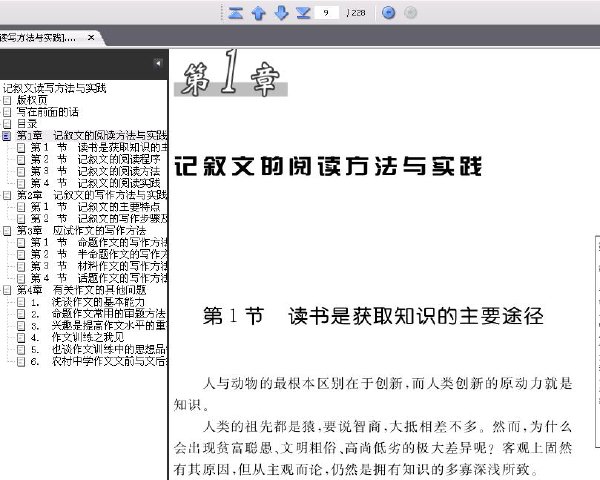This screenshot has width=600, height=480.
Task: Click the page icon beside 半命题作文的写作方法
Action: coord(21,255)
